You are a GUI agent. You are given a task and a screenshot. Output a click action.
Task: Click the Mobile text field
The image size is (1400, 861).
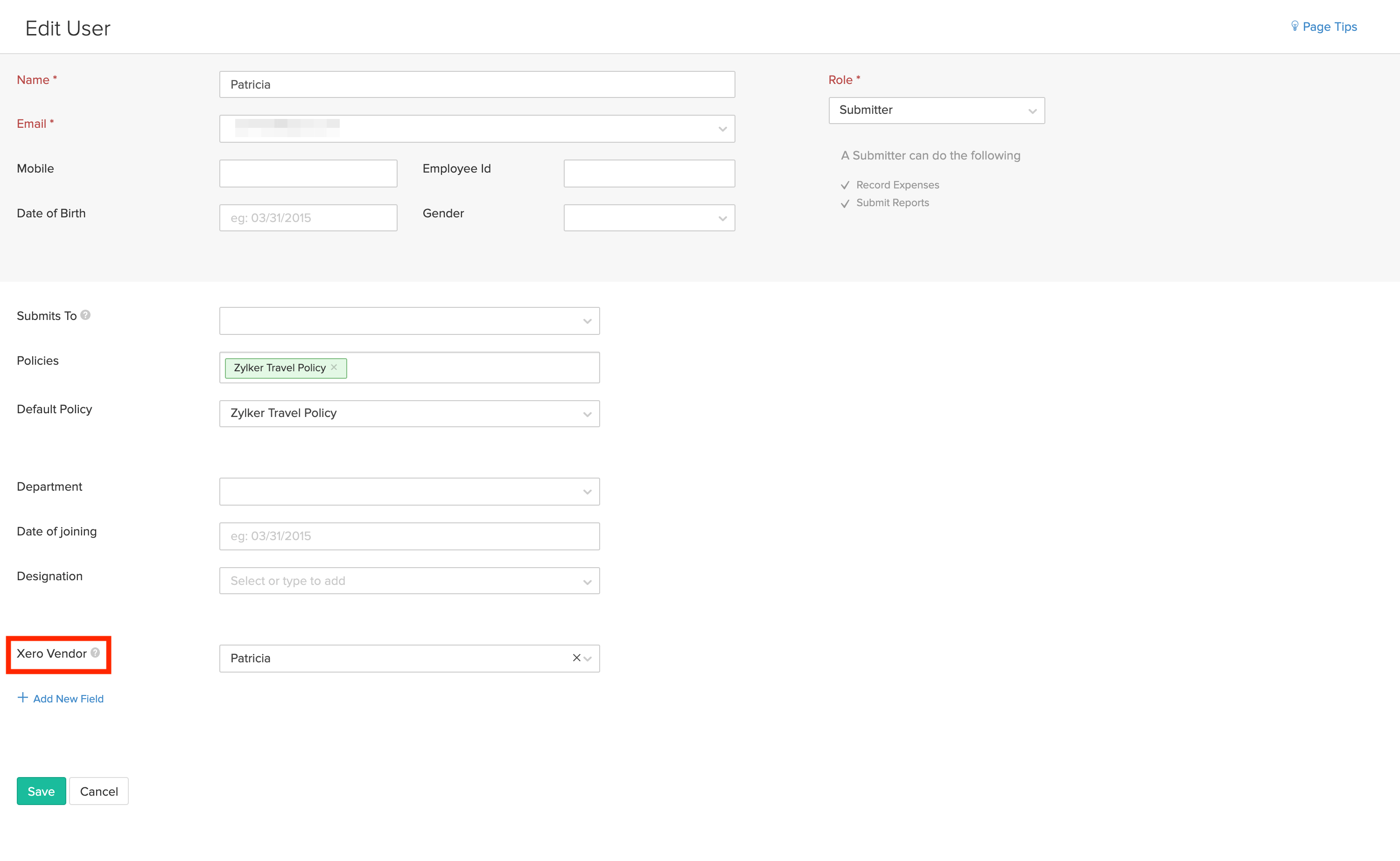coord(308,173)
